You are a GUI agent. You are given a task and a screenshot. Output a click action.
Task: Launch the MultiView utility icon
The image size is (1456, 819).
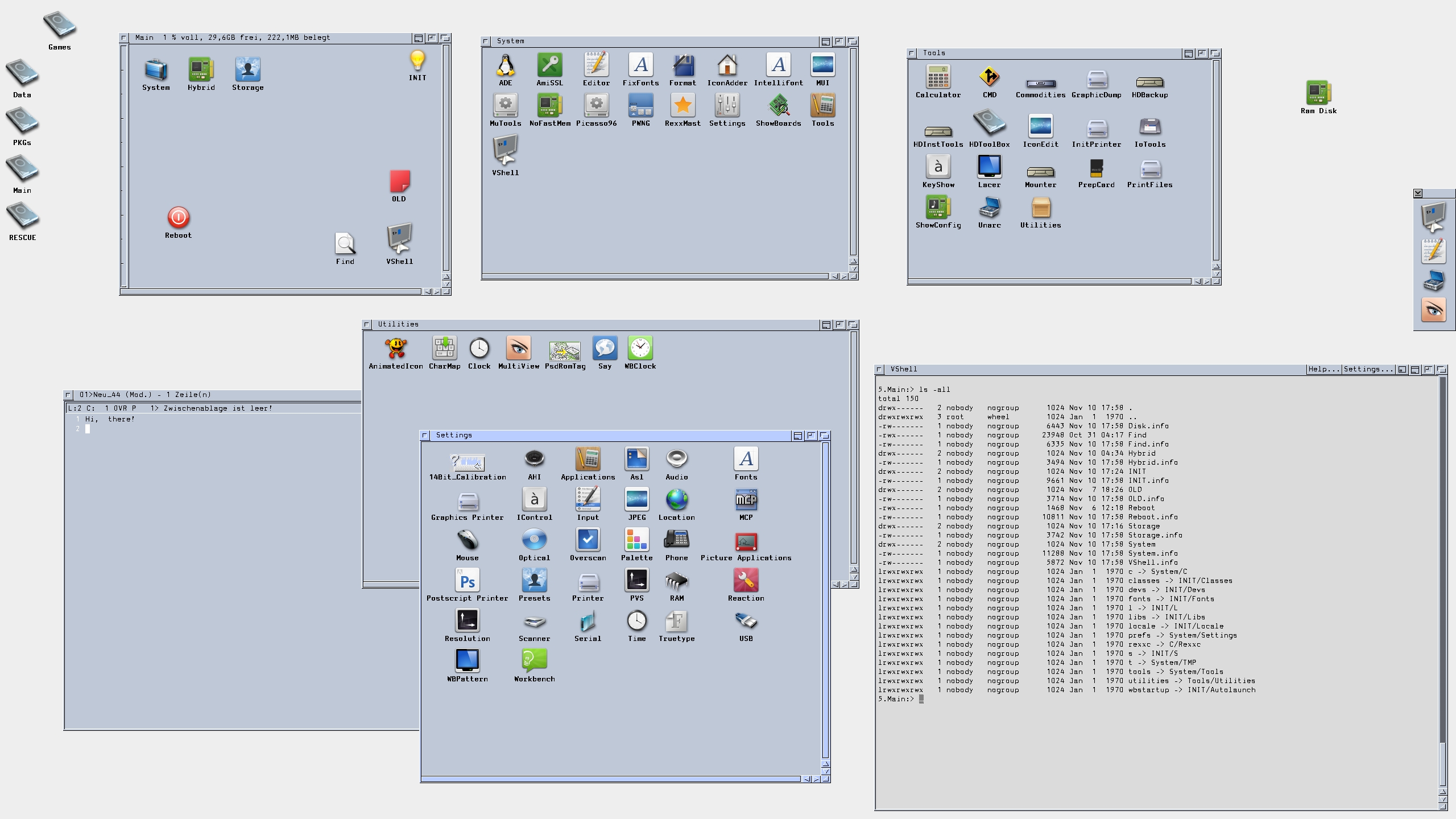(x=518, y=349)
